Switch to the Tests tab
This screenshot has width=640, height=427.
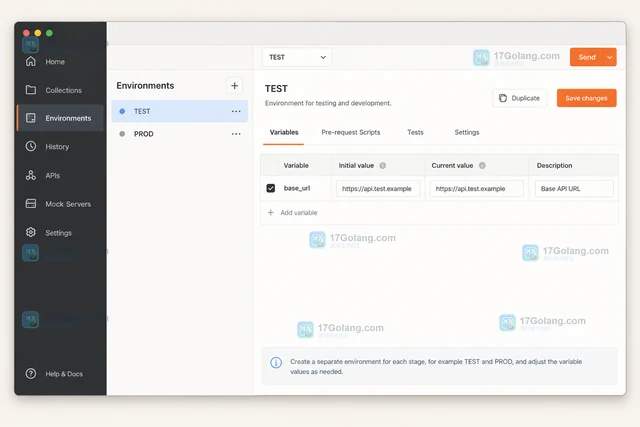click(x=415, y=132)
